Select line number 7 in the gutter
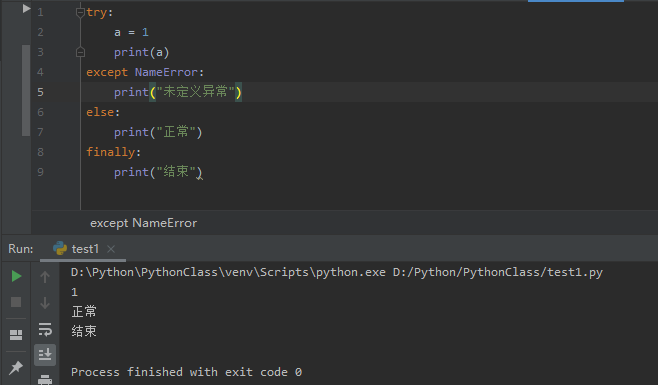Image resolution: width=658 pixels, height=385 pixels. [x=40, y=132]
